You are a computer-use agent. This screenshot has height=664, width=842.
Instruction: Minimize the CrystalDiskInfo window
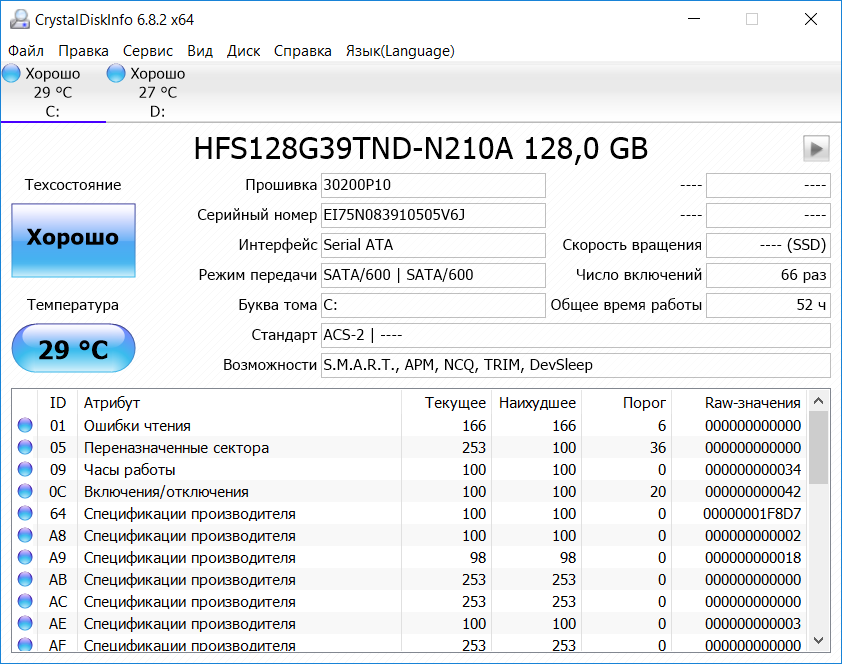click(x=694, y=19)
